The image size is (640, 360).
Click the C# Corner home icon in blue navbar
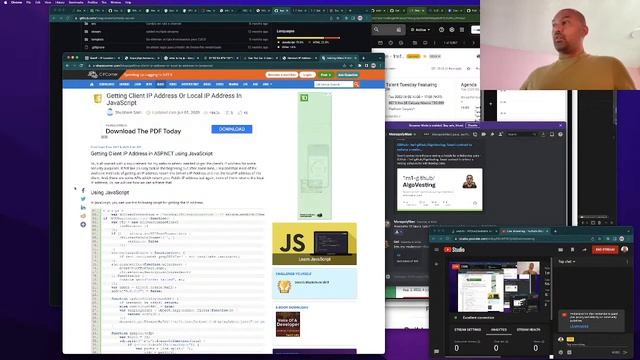point(91,84)
